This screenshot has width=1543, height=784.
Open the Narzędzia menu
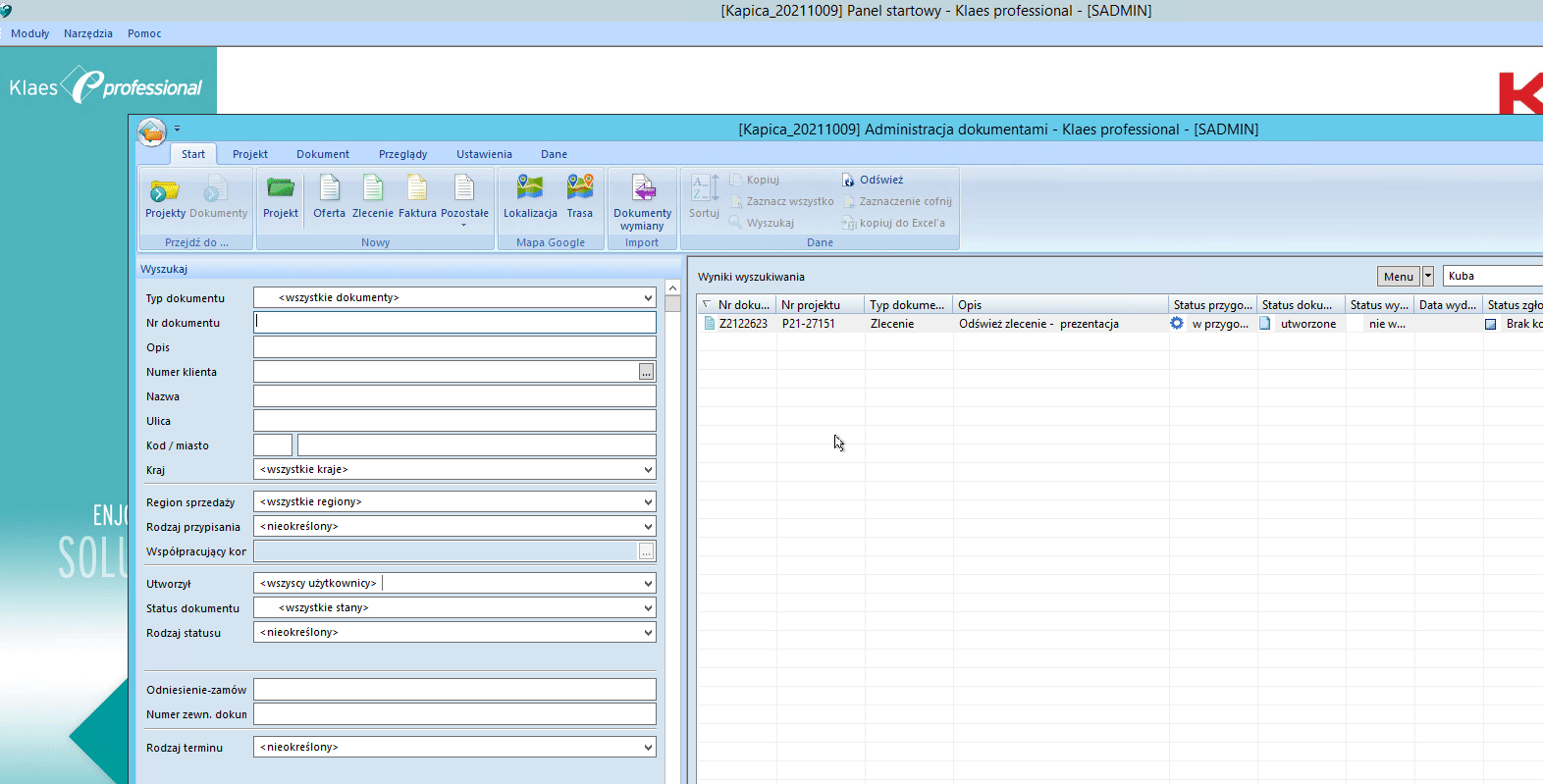[x=88, y=33]
